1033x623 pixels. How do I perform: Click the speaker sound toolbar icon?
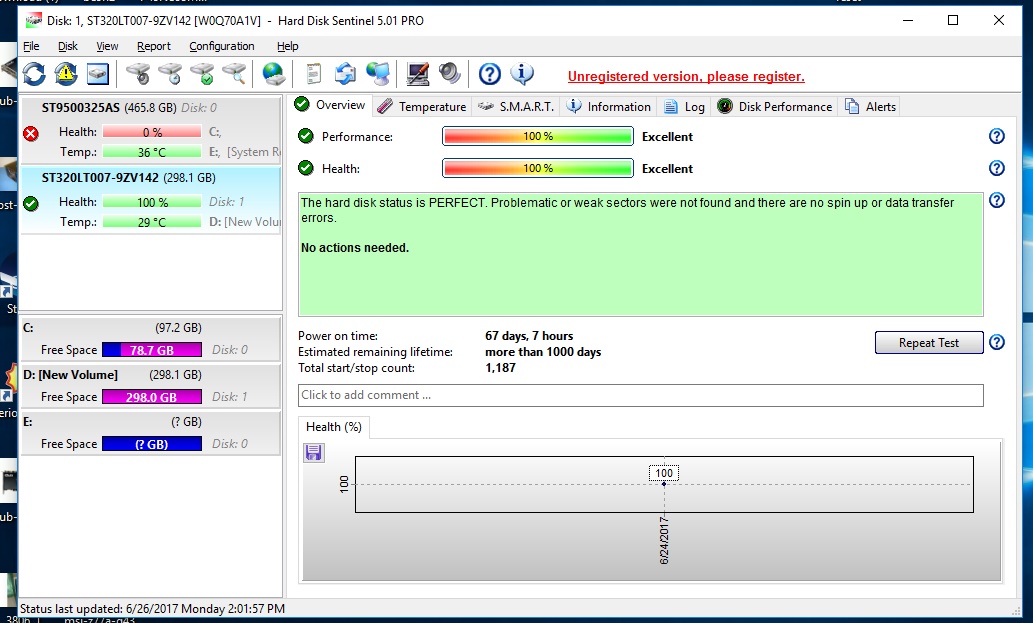pyautogui.click(x=449, y=74)
